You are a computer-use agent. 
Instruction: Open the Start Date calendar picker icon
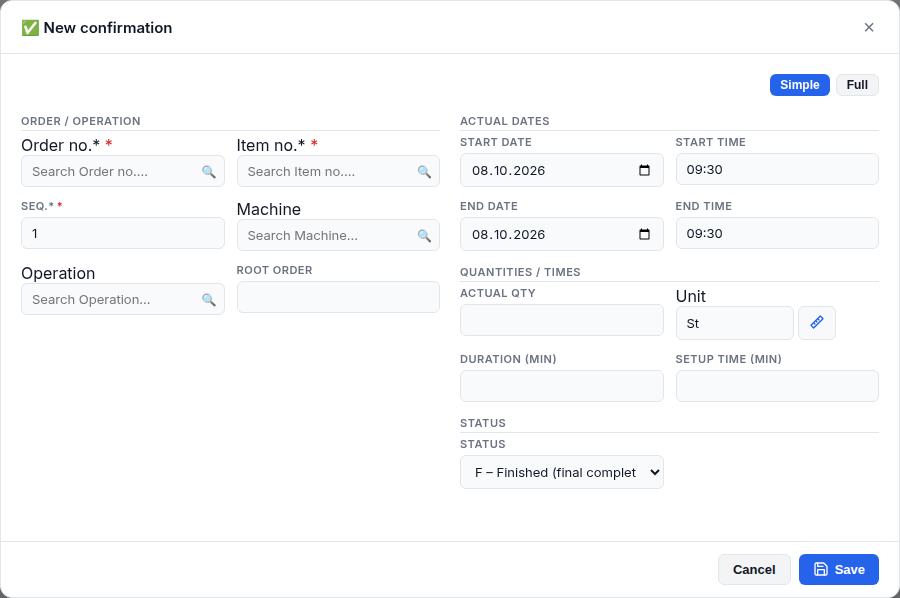644,170
